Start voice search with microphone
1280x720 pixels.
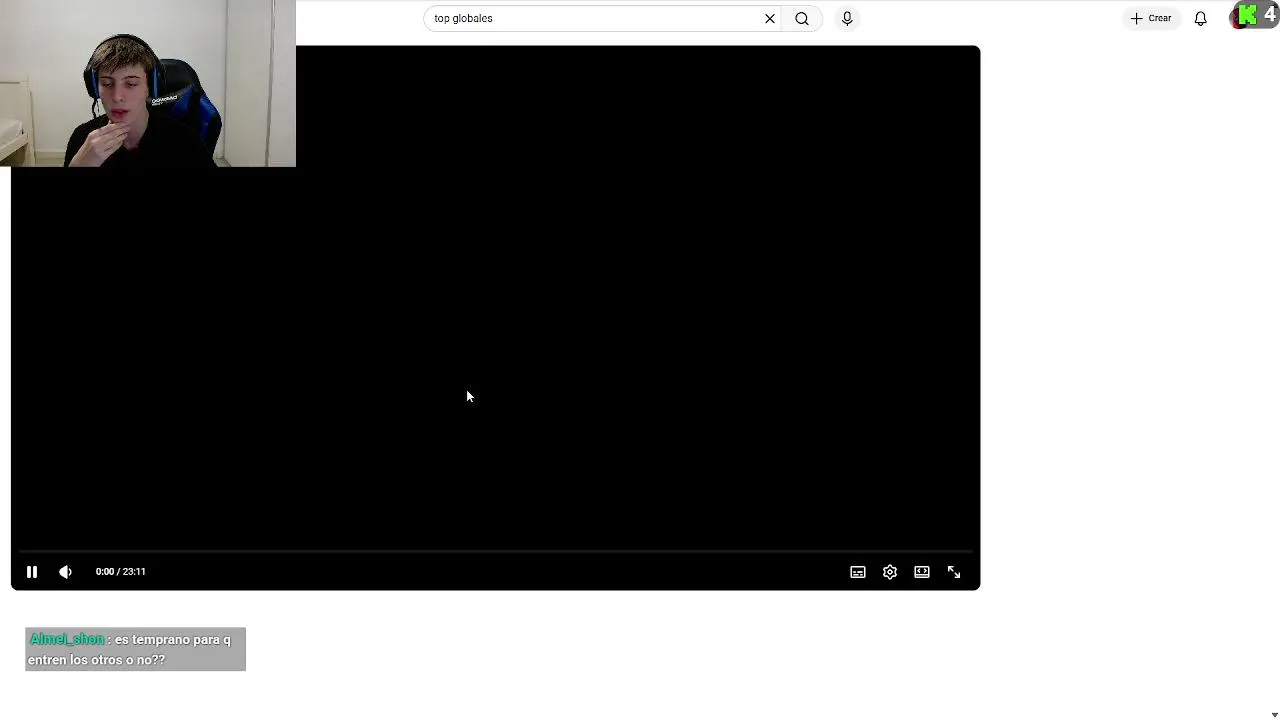(x=847, y=18)
